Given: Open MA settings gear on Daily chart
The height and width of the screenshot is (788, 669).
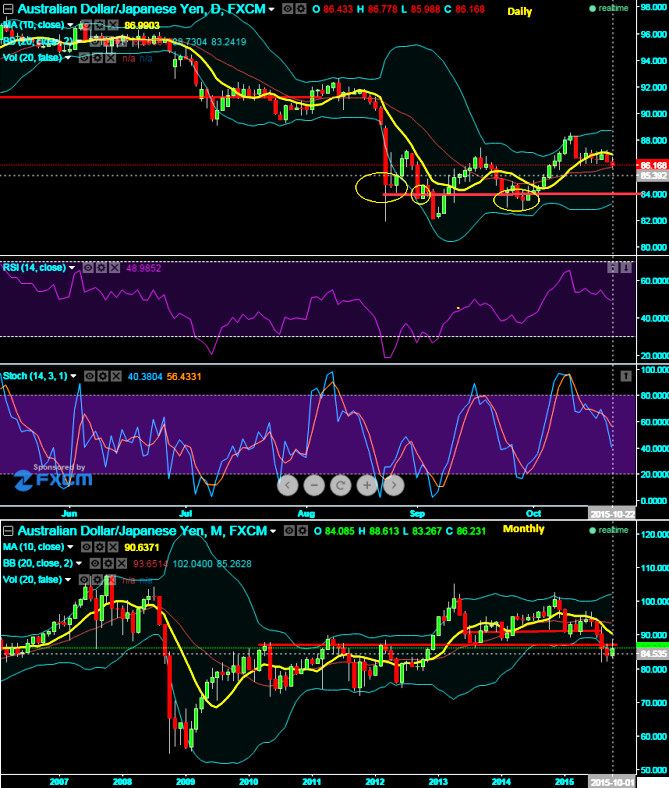Looking at the screenshot, I should click(x=100, y=25).
